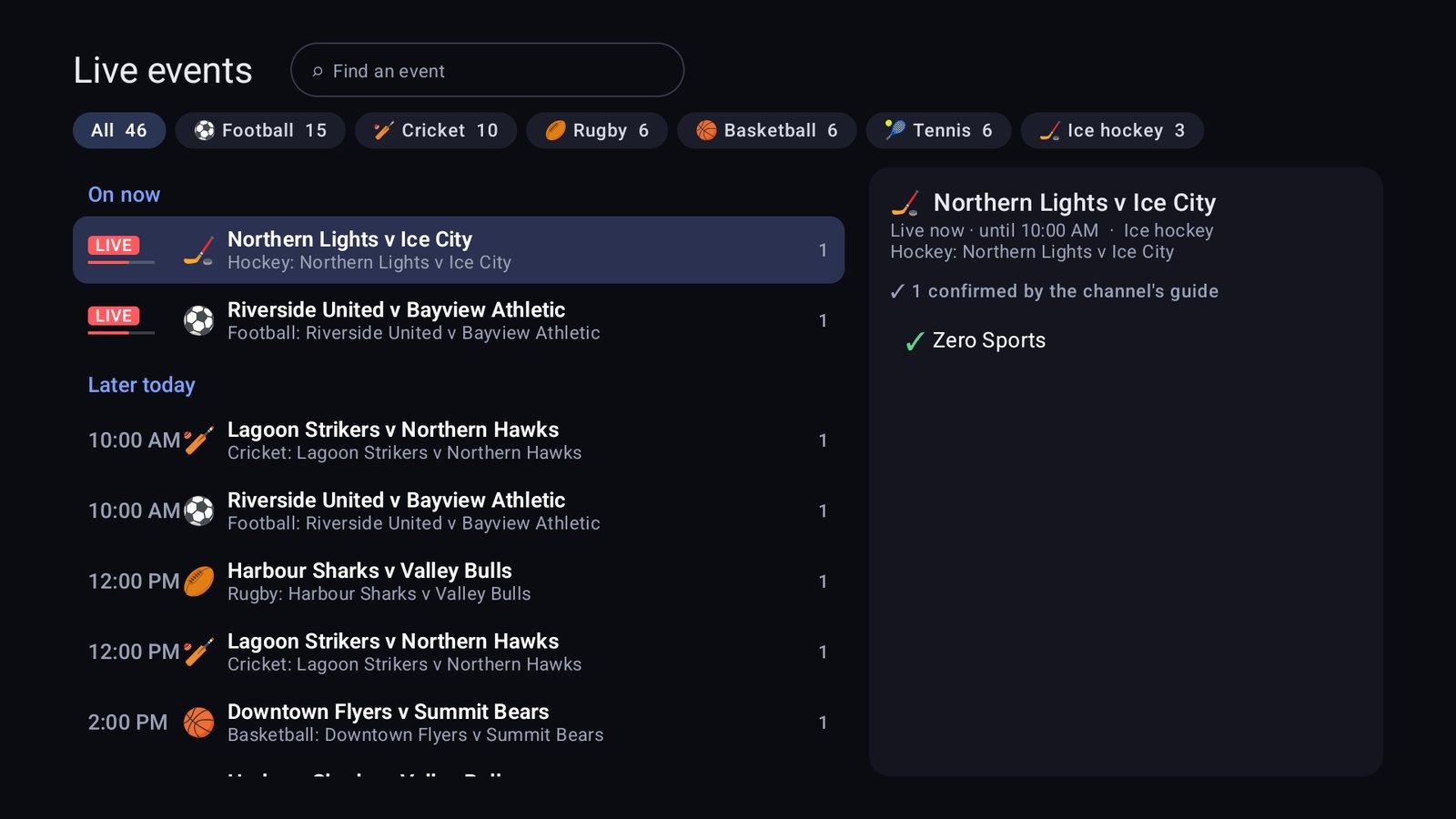Select the All 46 filter chip
Viewport: 1456px width, 819px height.
point(119,130)
